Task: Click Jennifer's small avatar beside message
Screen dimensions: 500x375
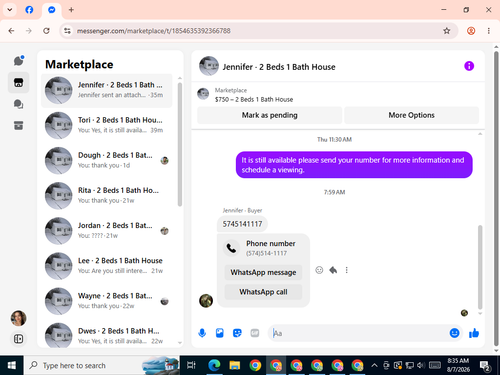Action: 206,301
